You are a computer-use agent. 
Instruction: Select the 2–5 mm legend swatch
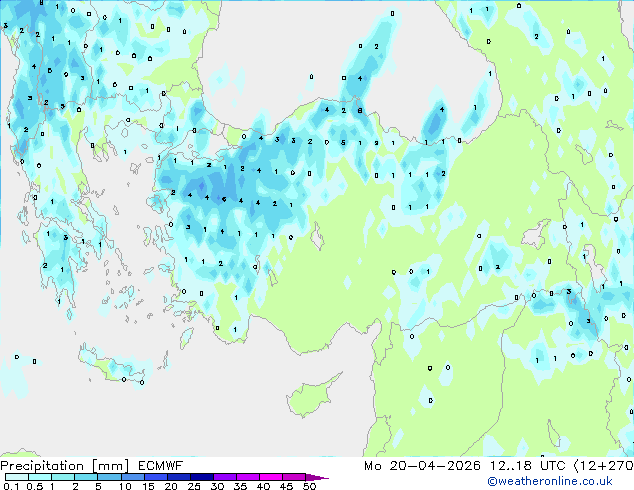[86, 477]
